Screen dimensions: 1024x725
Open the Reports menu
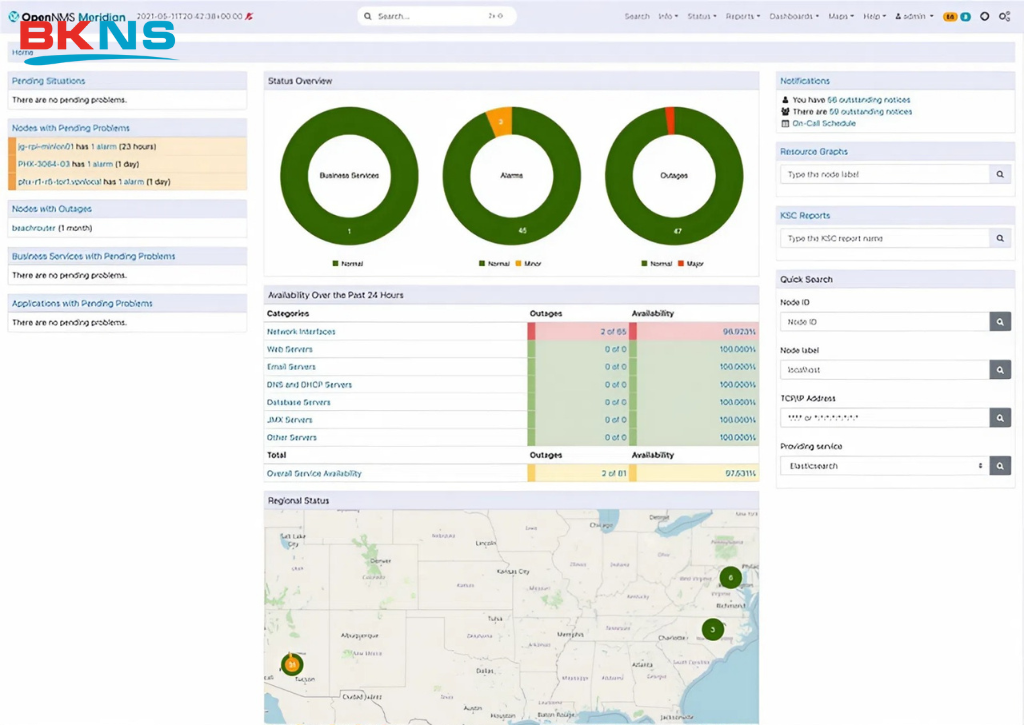pyautogui.click(x=742, y=17)
